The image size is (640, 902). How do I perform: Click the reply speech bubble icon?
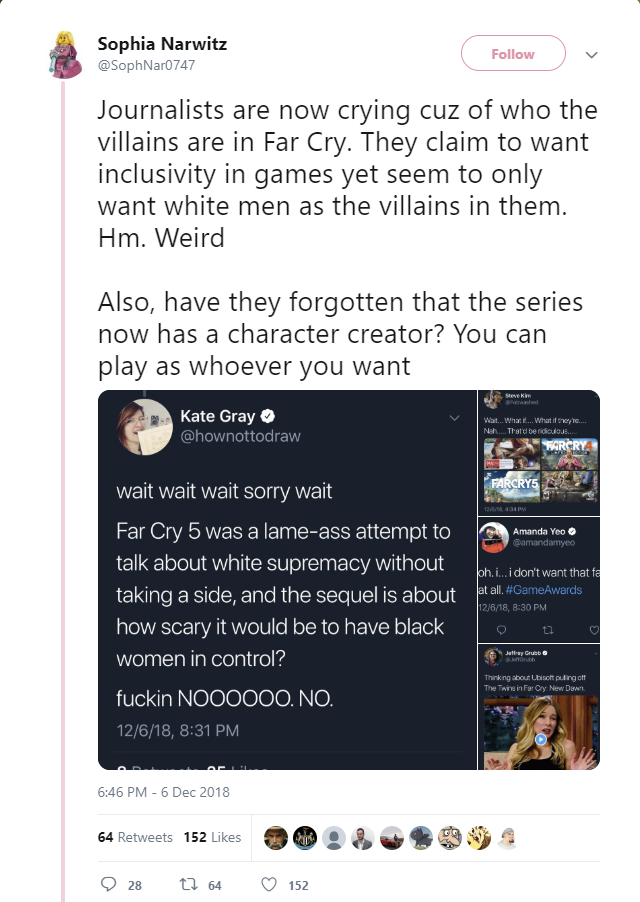108,884
